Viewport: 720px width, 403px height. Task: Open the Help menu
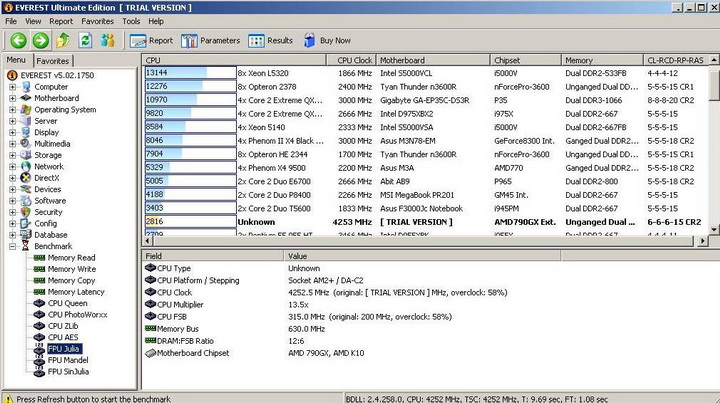coord(156,21)
